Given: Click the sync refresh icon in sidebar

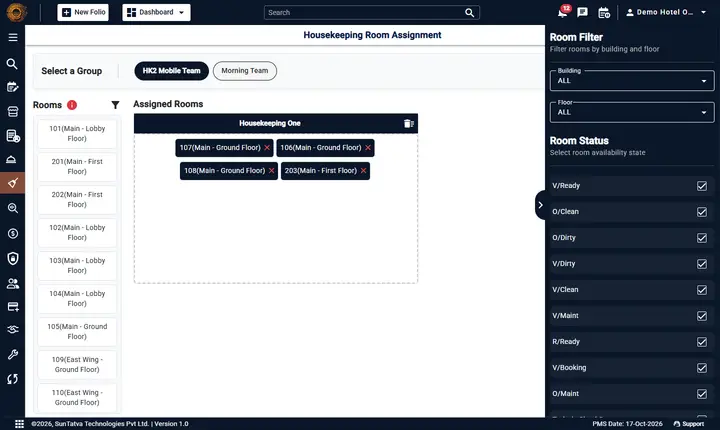Looking at the screenshot, I should click(12, 379).
